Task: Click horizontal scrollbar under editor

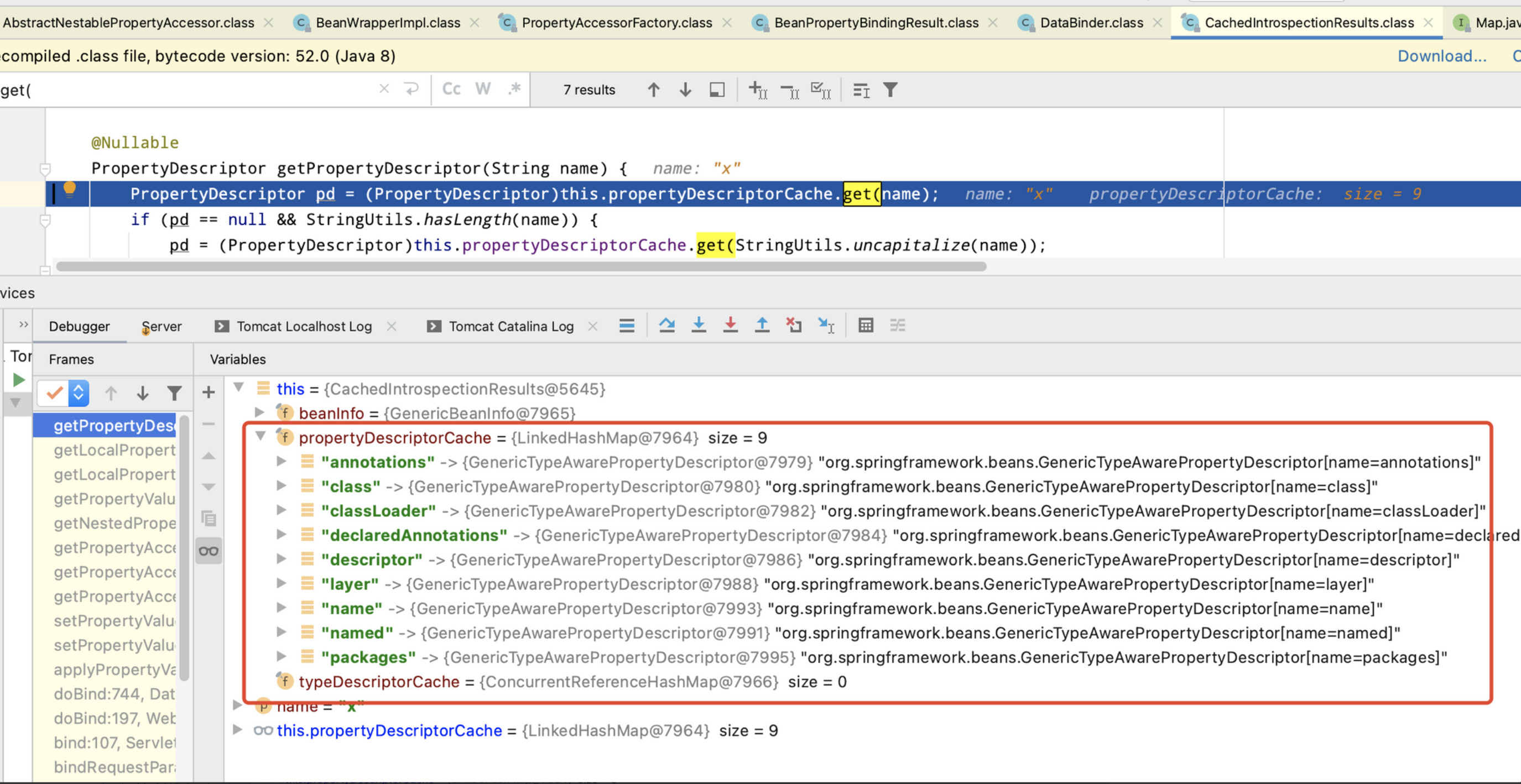Action: [x=522, y=266]
